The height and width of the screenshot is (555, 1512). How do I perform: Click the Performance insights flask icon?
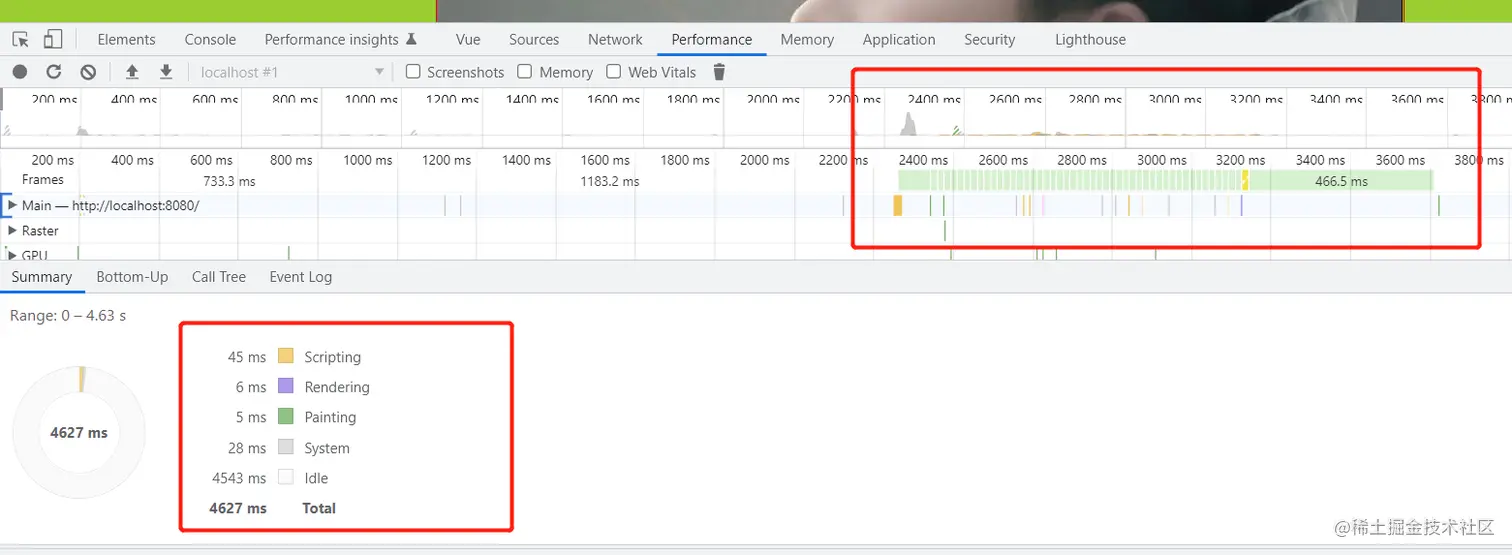[x=410, y=39]
